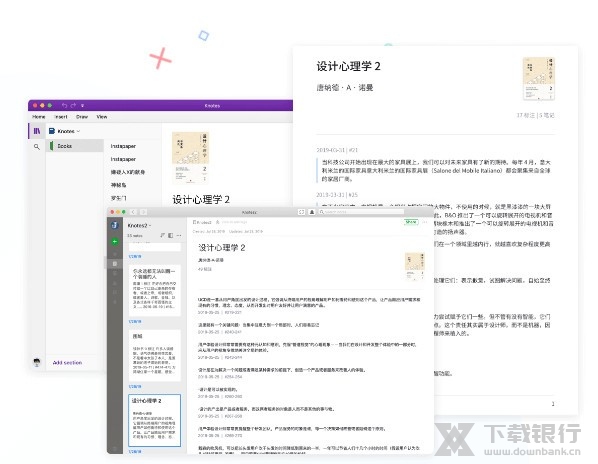Image resolution: width=598 pixels, height=464 pixels.
Task: Click the 设计心理学 2 heading in PDF page
Action: coord(348,66)
